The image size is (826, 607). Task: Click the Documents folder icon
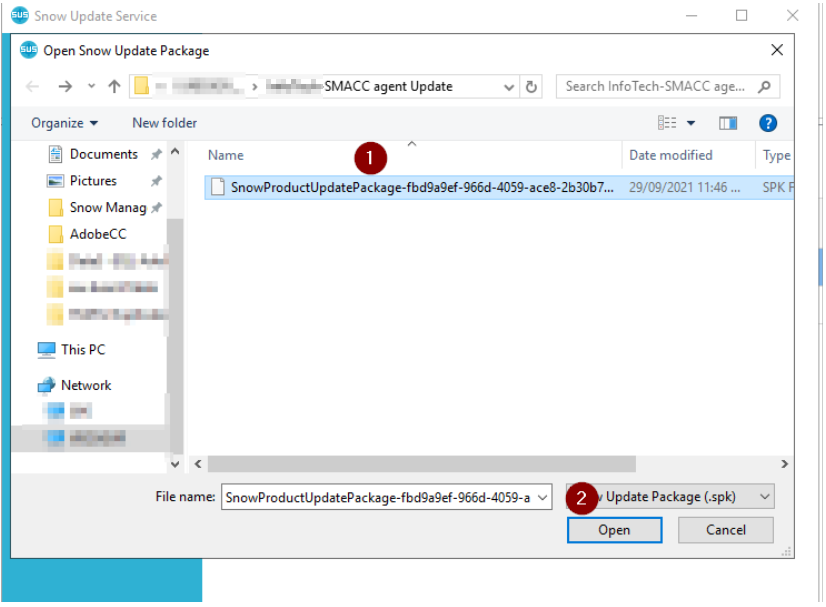(x=55, y=154)
